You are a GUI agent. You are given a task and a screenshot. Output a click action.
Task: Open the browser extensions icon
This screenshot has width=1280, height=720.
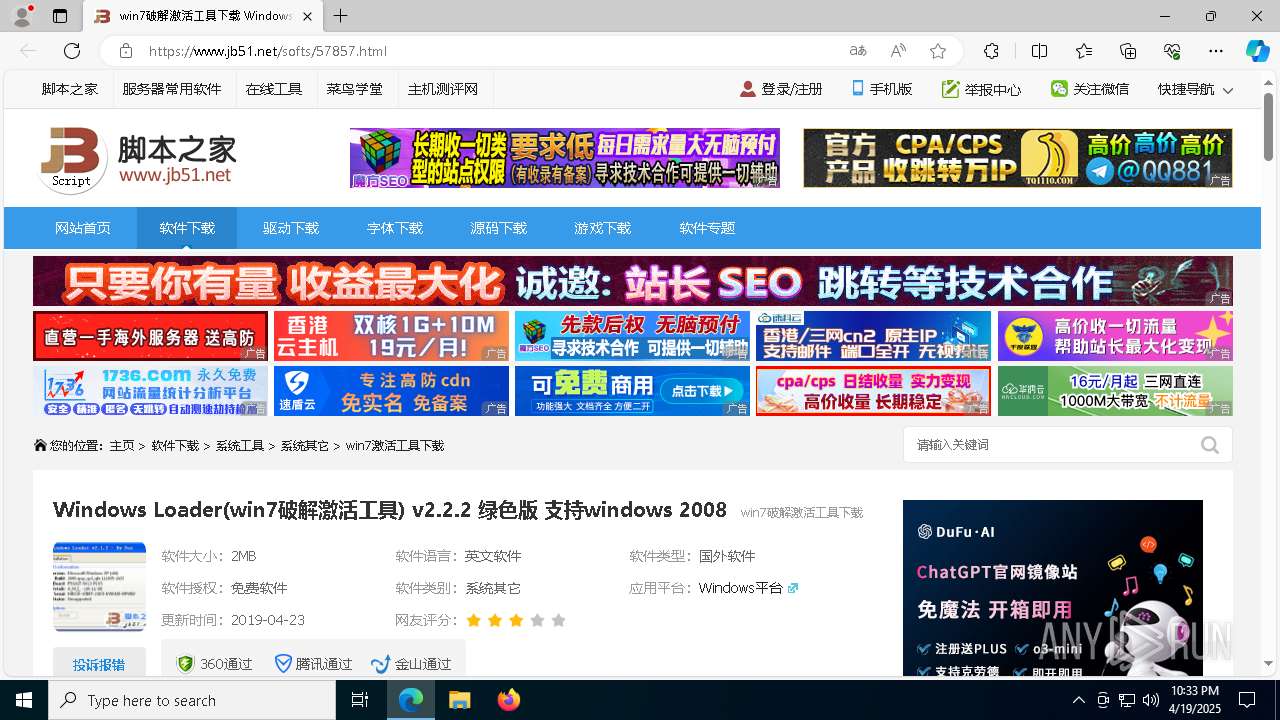tap(991, 51)
